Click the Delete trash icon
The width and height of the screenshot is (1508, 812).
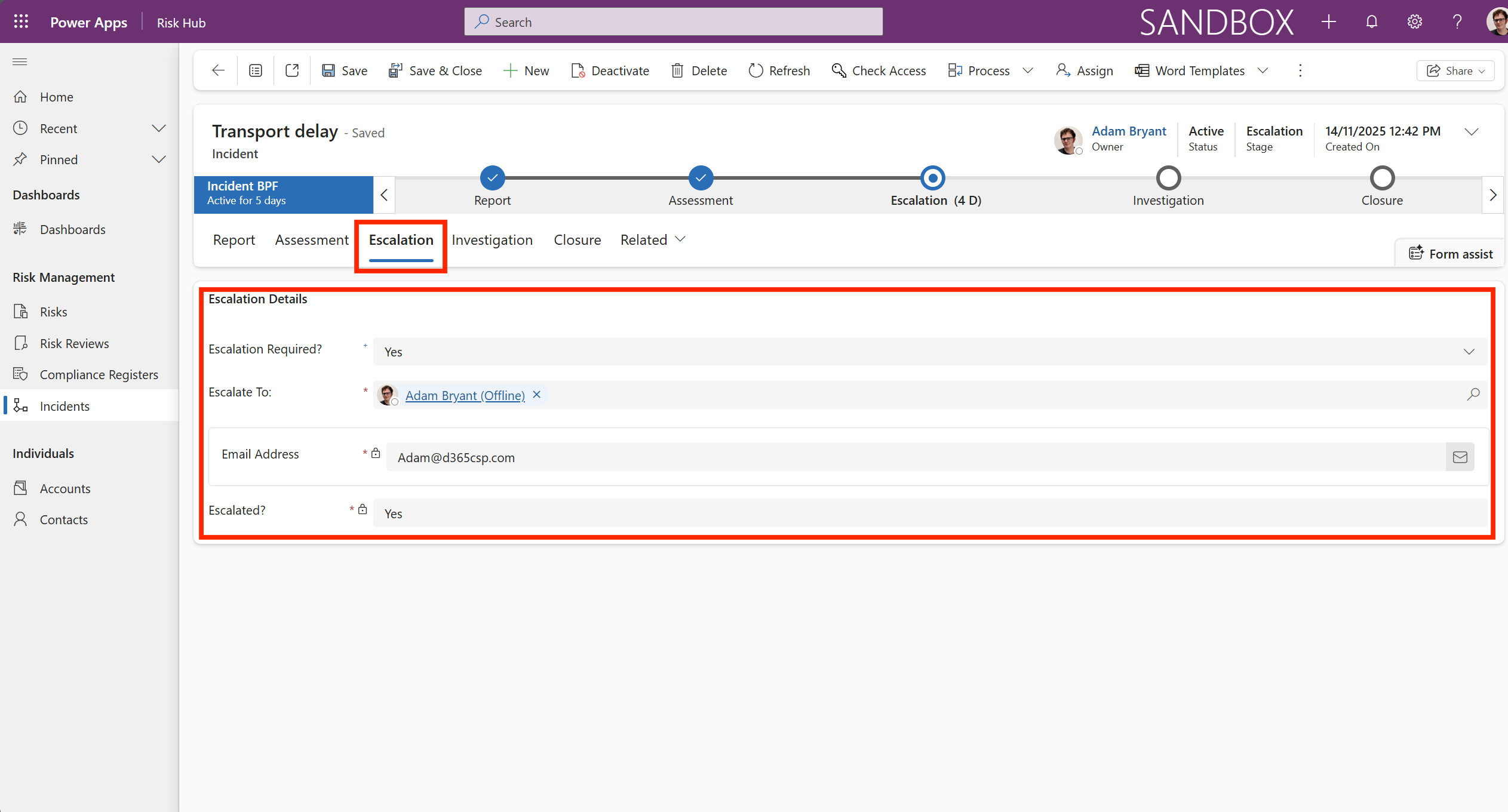[677, 70]
